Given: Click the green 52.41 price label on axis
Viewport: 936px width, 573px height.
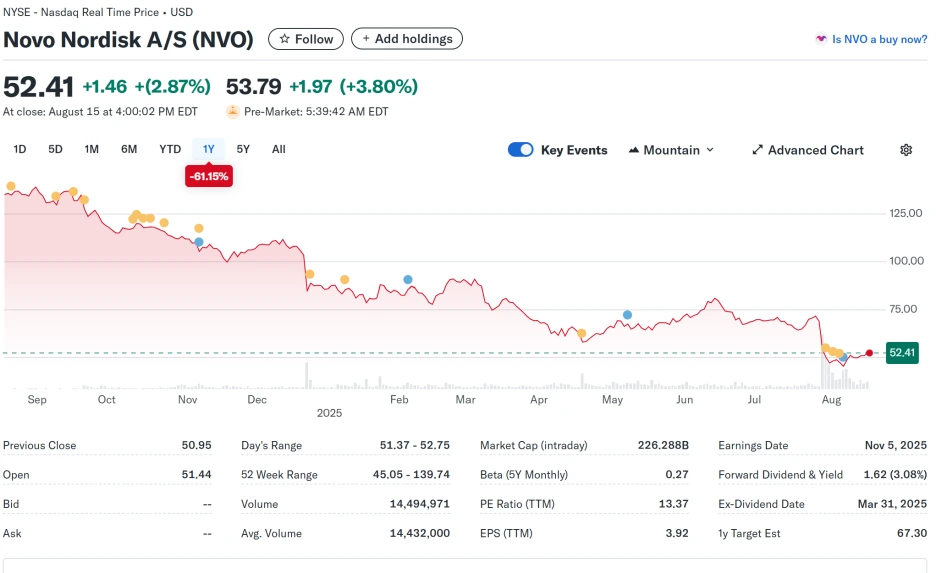Looking at the screenshot, I should pos(902,353).
